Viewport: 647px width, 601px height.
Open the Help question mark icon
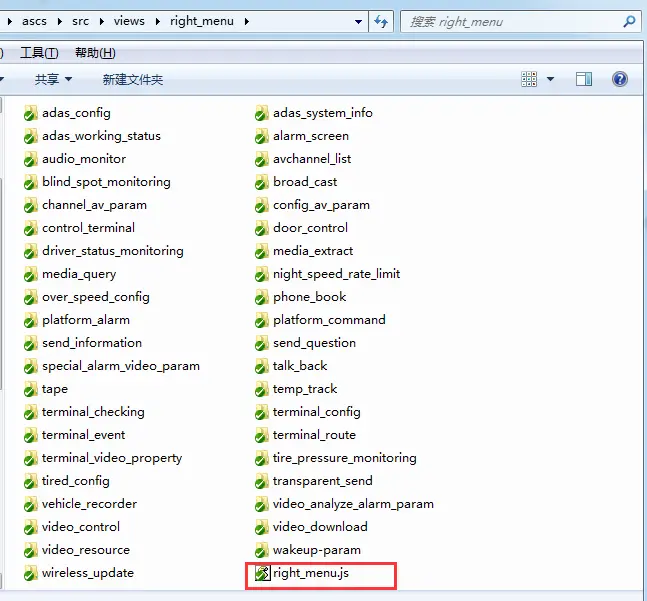pos(620,79)
